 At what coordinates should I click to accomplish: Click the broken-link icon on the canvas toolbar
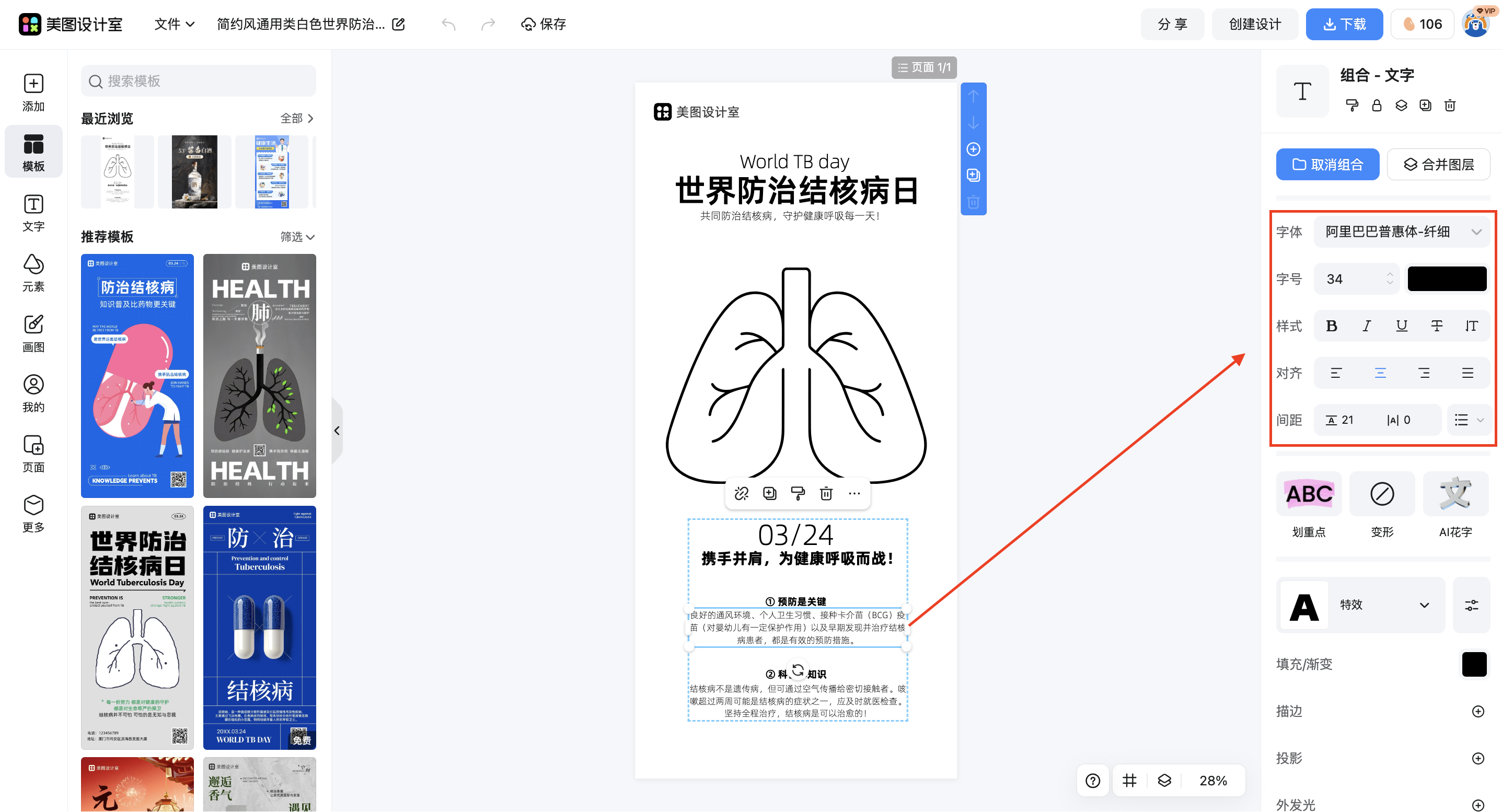742,493
